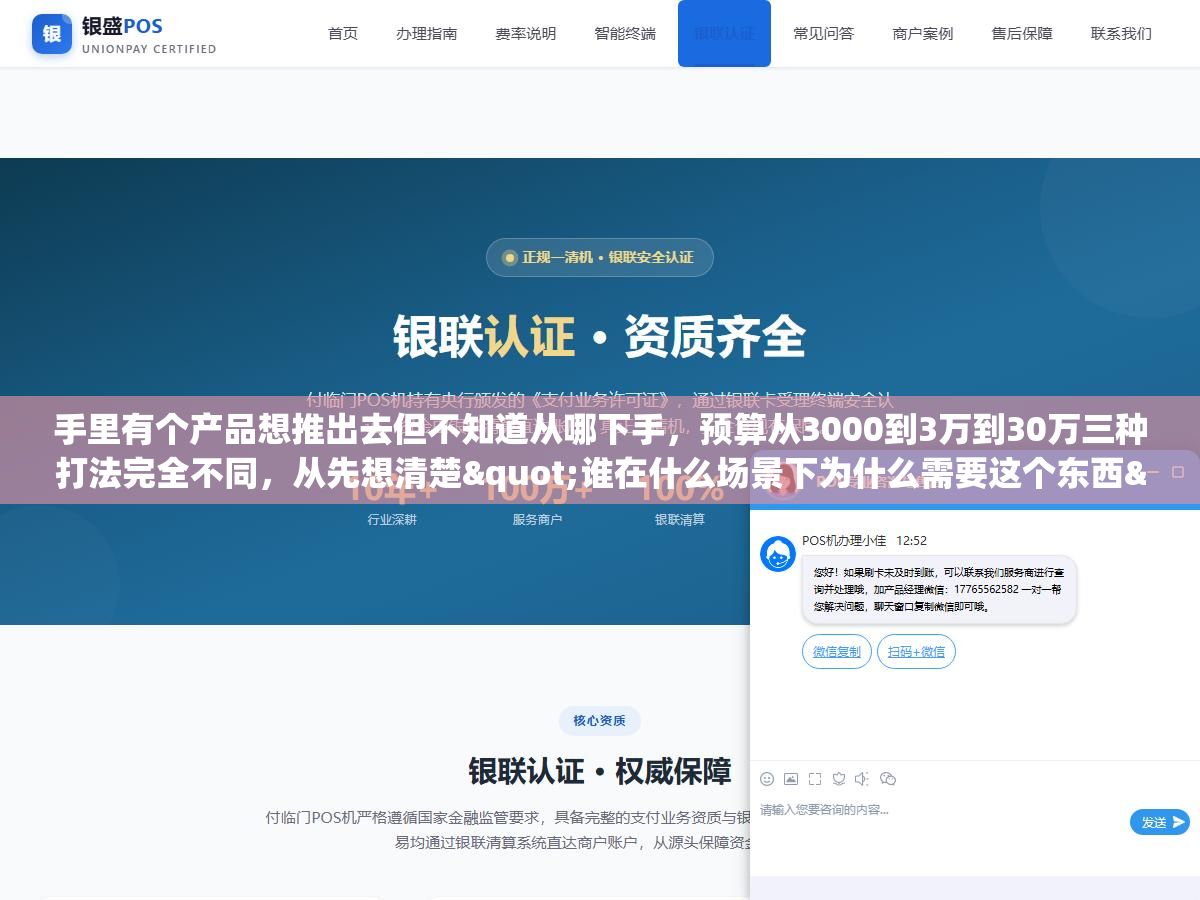Viewport: 1200px width, 900px height.
Task: Open 售后保障 navigation item
Action: 1022,33
